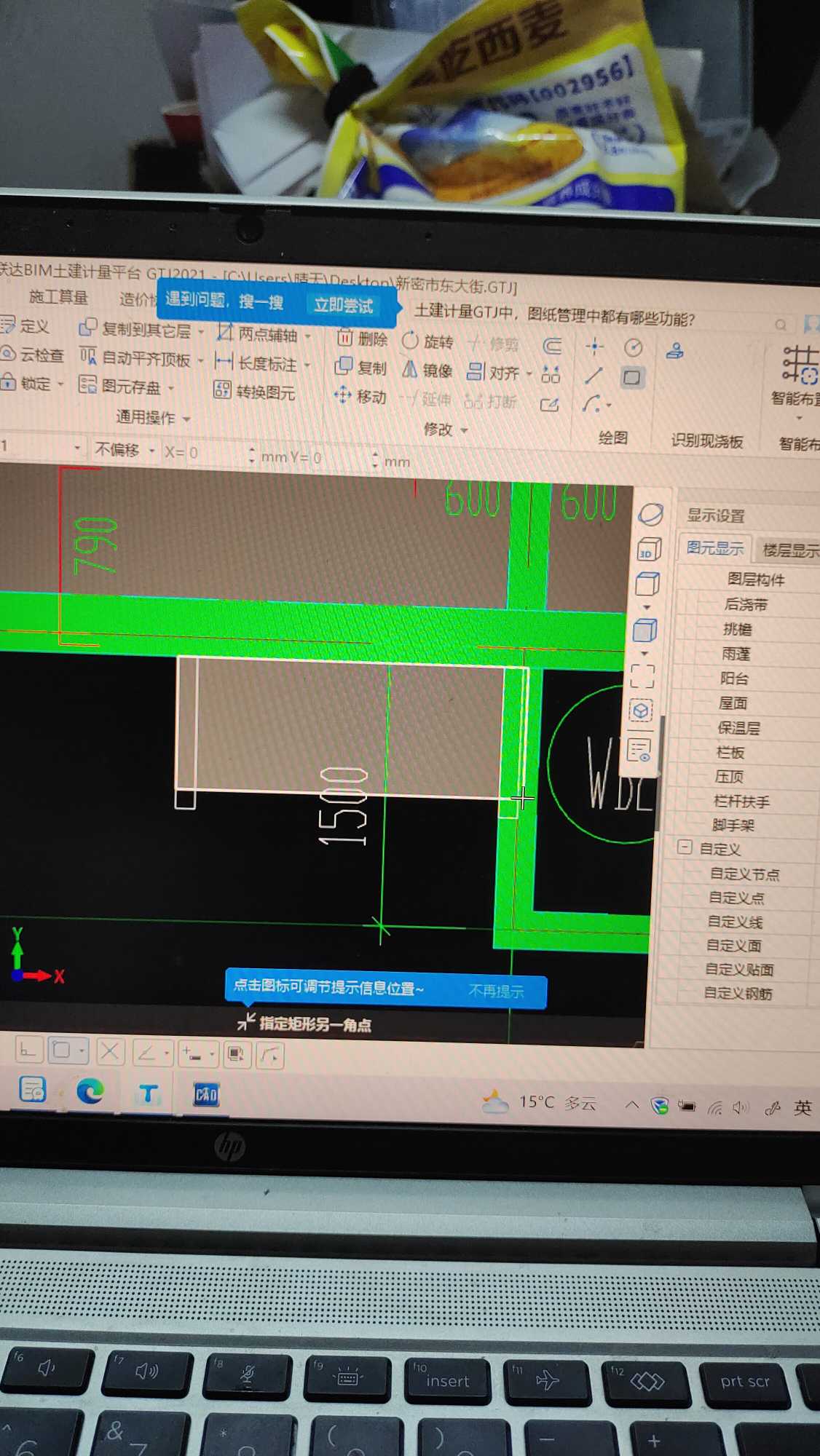The width and height of the screenshot is (820, 1456).
Task: Select 雨蓬 in the display list
Action: [736, 654]
